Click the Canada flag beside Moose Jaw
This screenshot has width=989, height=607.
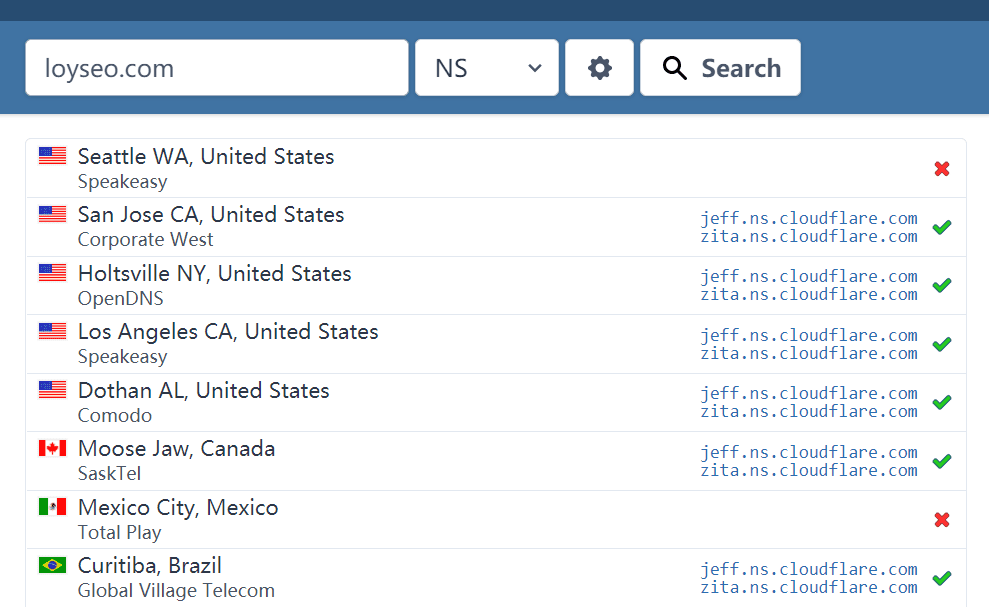click(x=52, y=448)
